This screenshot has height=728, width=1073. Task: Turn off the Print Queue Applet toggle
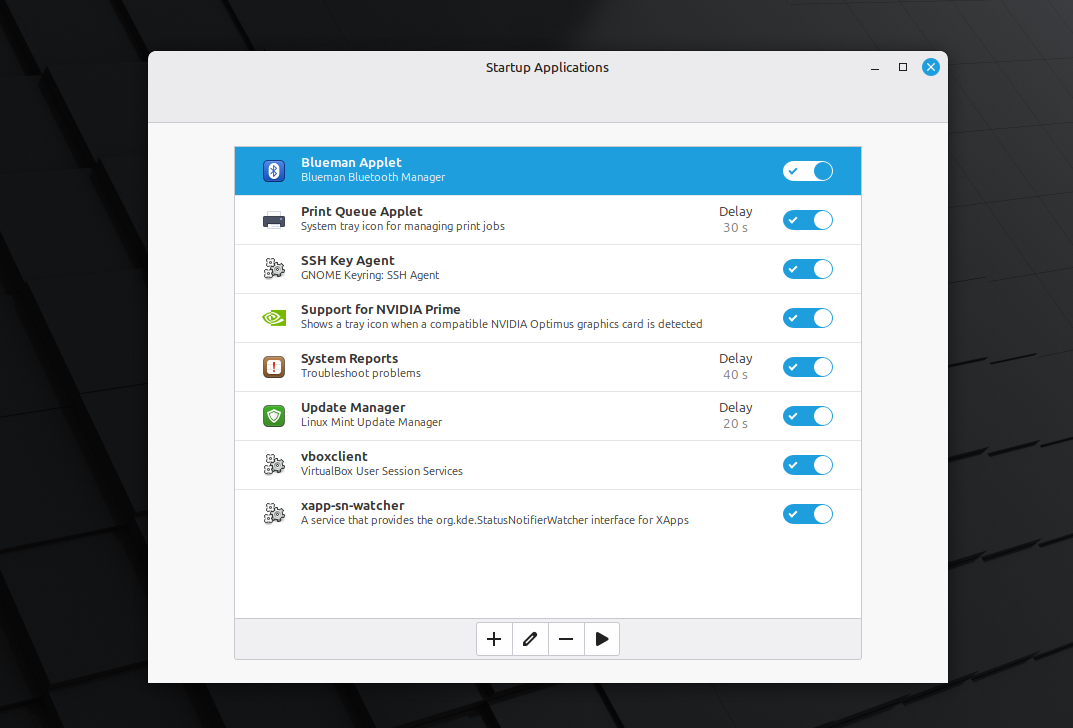click(x=807, y=219)
